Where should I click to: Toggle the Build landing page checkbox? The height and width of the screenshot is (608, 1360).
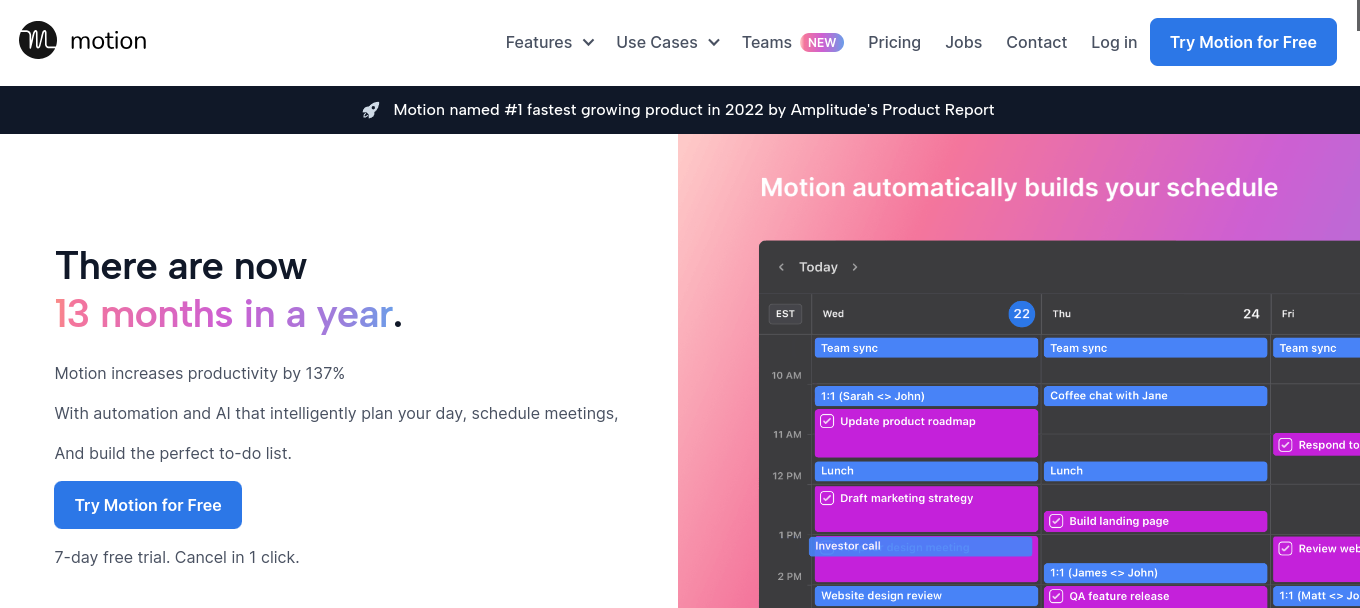[x=1056, y=521]
